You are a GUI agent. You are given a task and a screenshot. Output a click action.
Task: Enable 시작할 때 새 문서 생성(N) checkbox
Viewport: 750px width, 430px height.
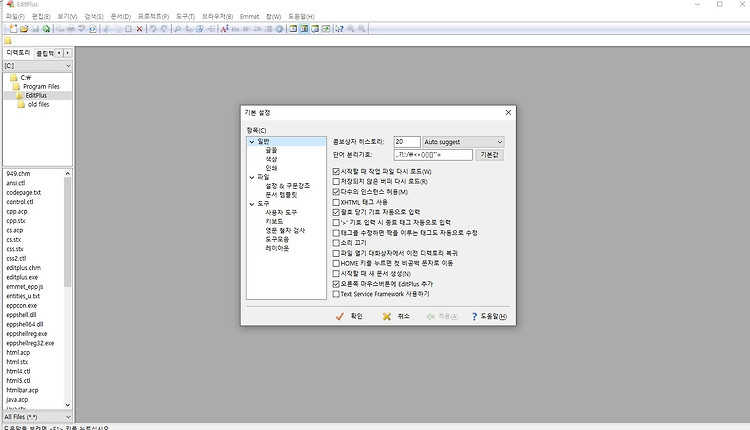coord(336,274)
